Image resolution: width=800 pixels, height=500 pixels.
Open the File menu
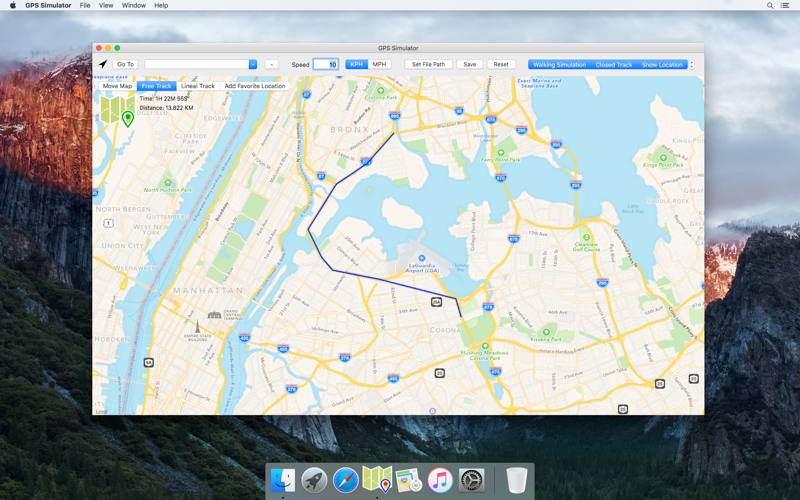pyautogui.click(x=85, y=5)
